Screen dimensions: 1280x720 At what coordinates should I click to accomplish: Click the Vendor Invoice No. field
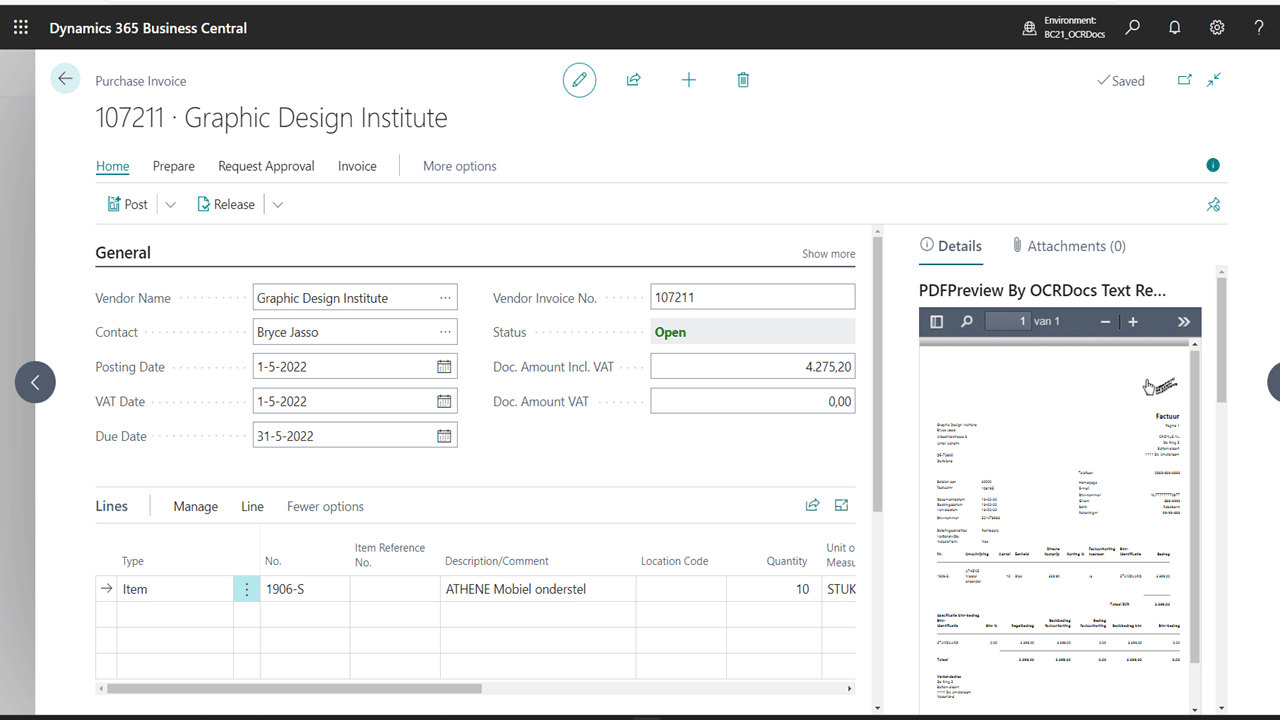pyautogui.click(x=752, y=297)
